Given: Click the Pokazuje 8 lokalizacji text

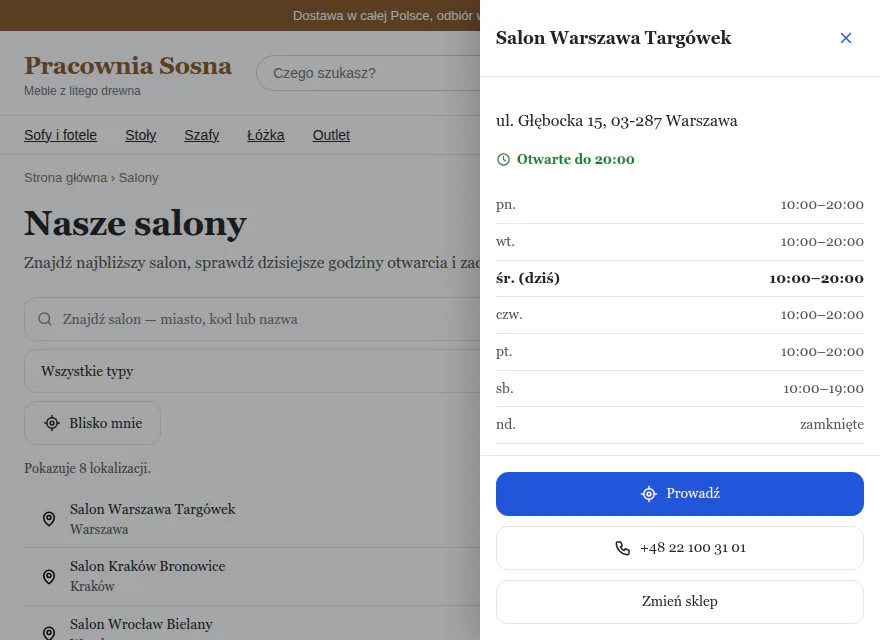Looking at the screenshot, I should (88, 468).
